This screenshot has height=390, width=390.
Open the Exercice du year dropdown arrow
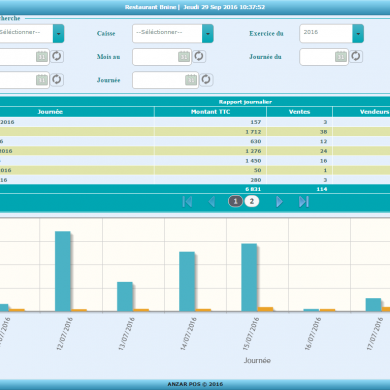click(x=358, y=34)
